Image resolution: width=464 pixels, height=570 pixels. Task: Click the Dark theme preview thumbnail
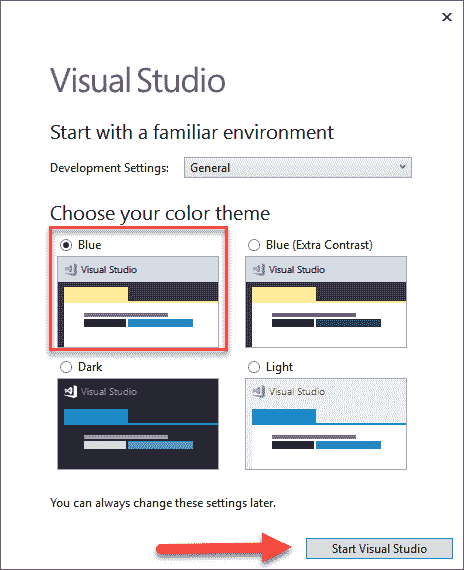(138, 424)
